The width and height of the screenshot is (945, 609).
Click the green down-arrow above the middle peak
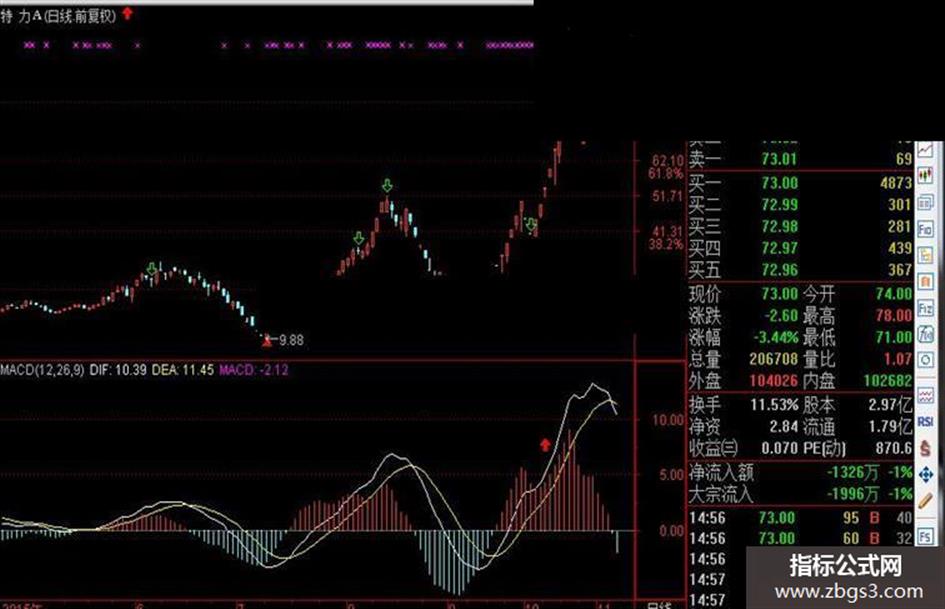[387, 185]
